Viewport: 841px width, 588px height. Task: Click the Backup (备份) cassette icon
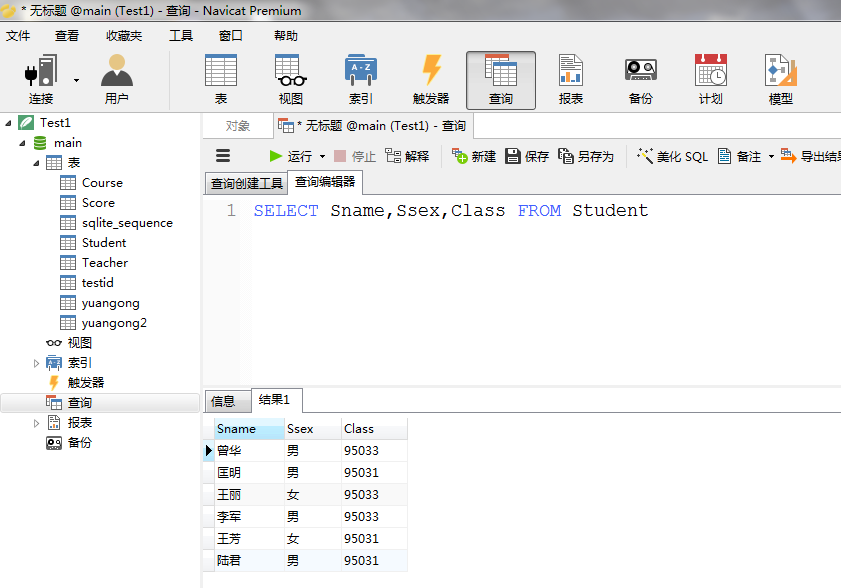tap(640, 79)
